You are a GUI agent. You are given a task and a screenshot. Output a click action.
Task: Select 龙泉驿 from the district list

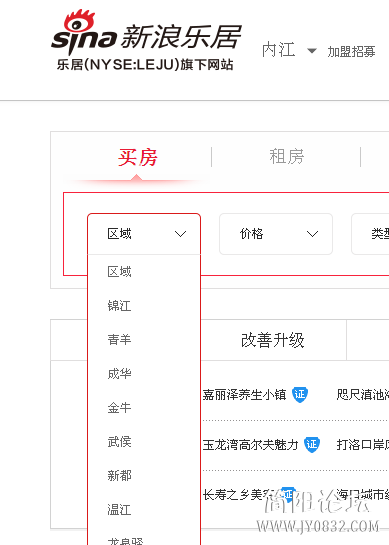point(125,541)
